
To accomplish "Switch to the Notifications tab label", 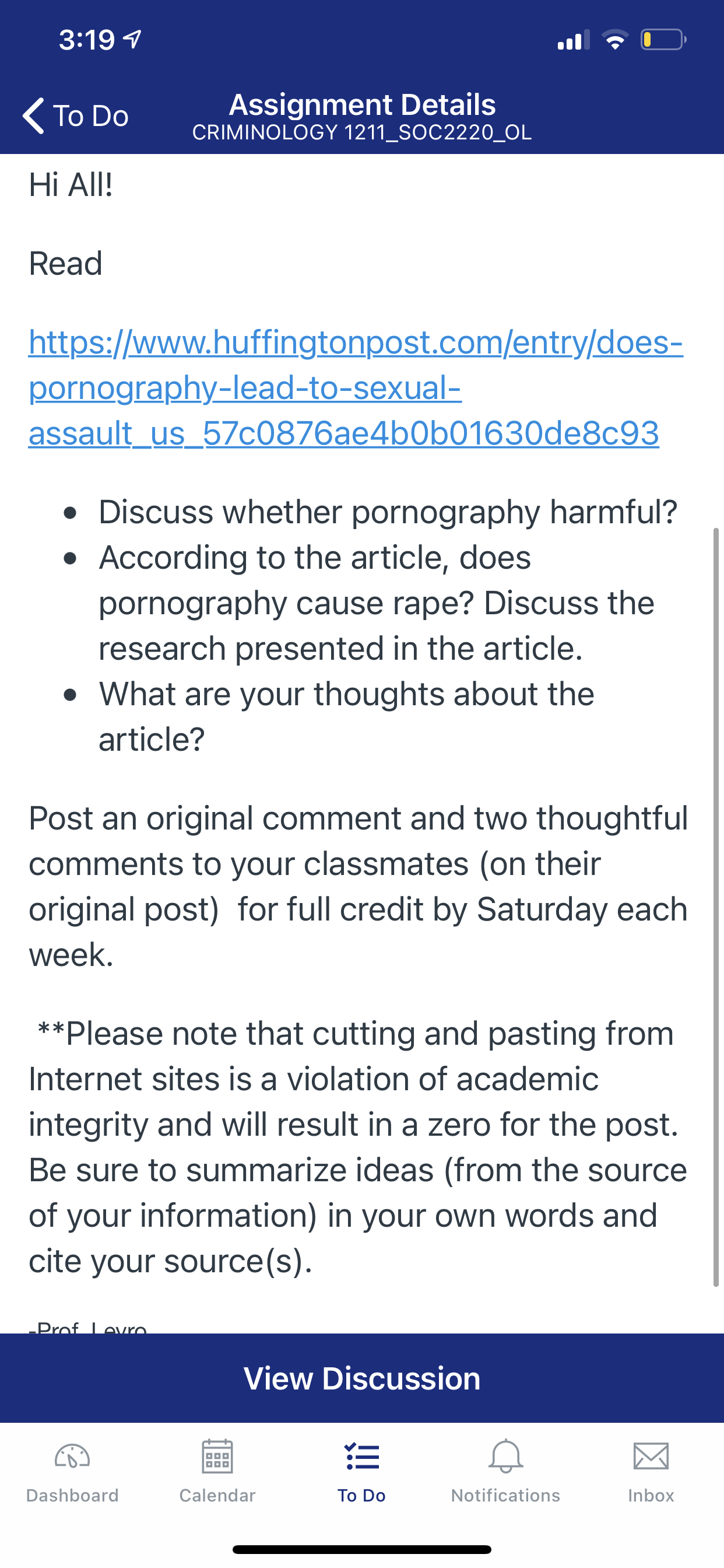I will pos(505,1495).
